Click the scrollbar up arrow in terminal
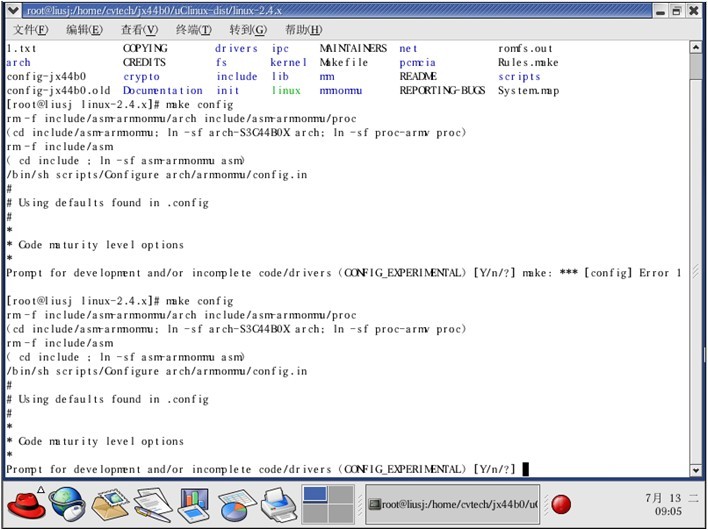 695,48
